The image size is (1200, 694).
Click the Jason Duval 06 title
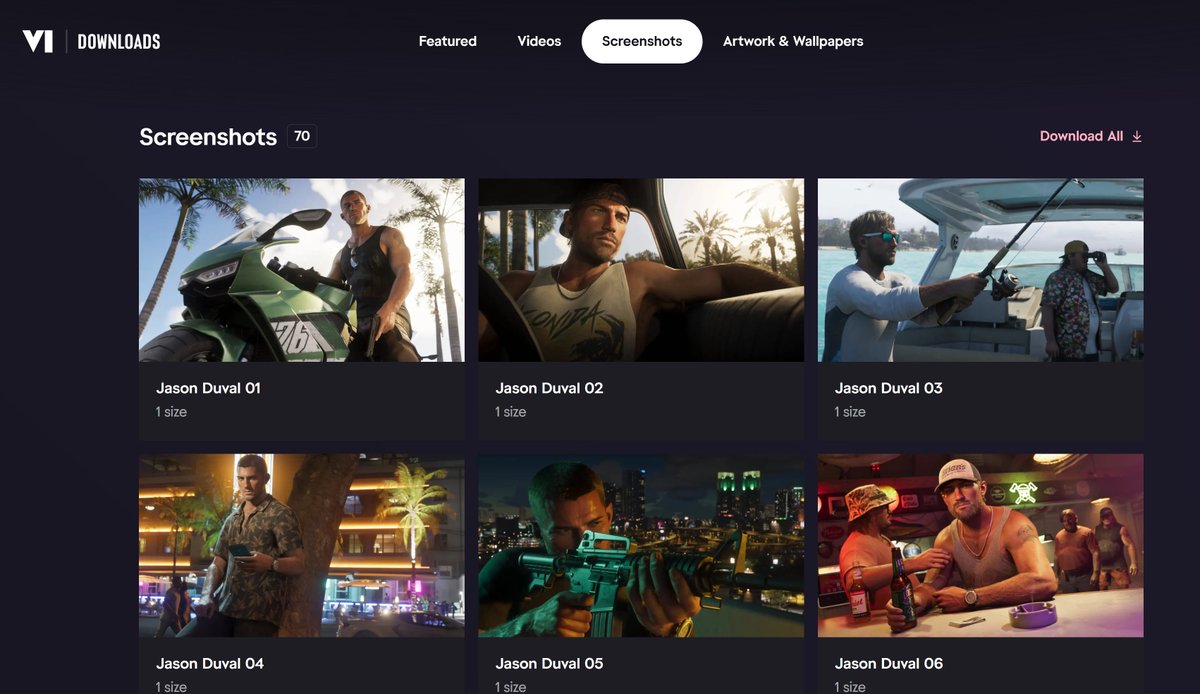tap(889, 663)
